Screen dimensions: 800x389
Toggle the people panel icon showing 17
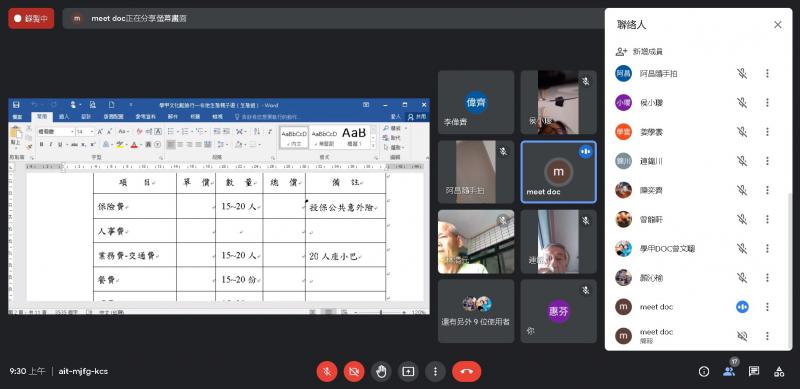729,372
